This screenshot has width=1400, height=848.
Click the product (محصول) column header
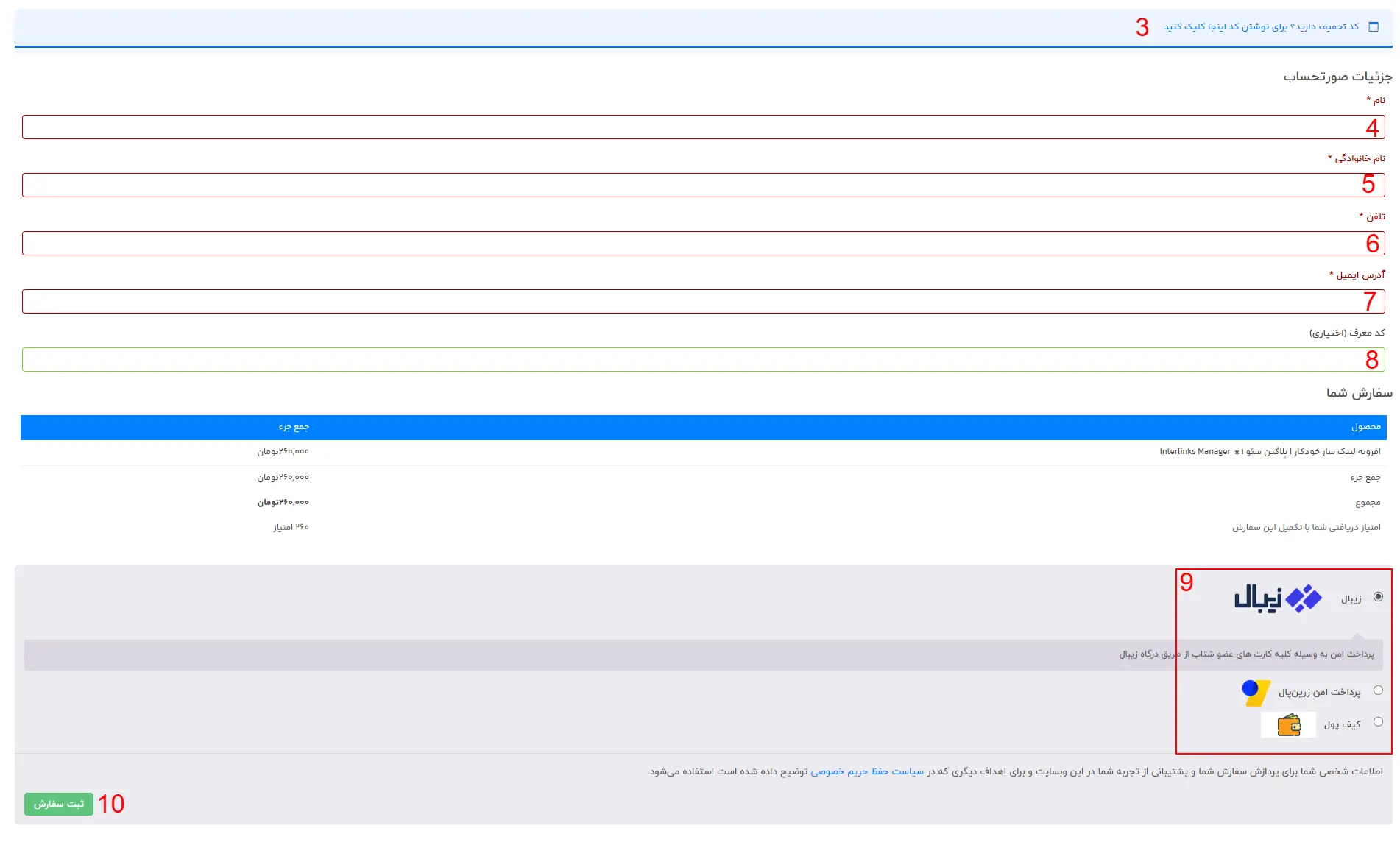(1365, 428)
